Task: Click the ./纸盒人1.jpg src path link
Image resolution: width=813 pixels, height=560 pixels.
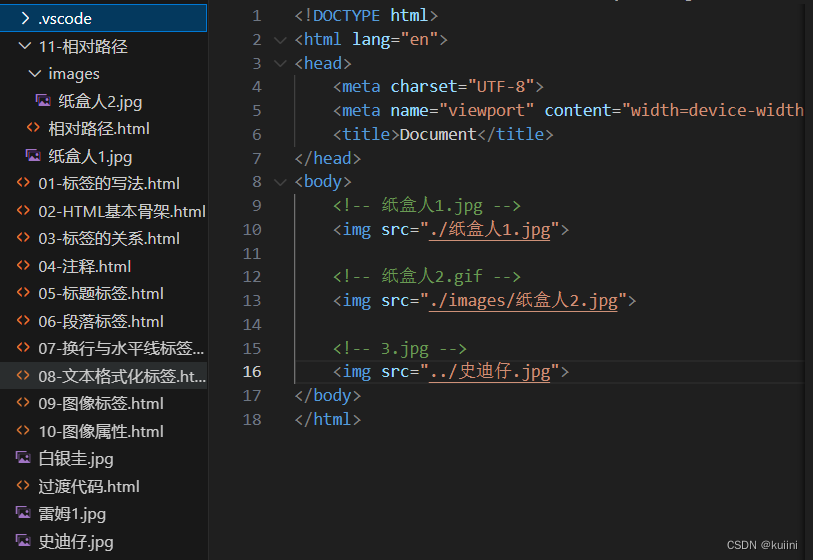Action: coord(490,230)
